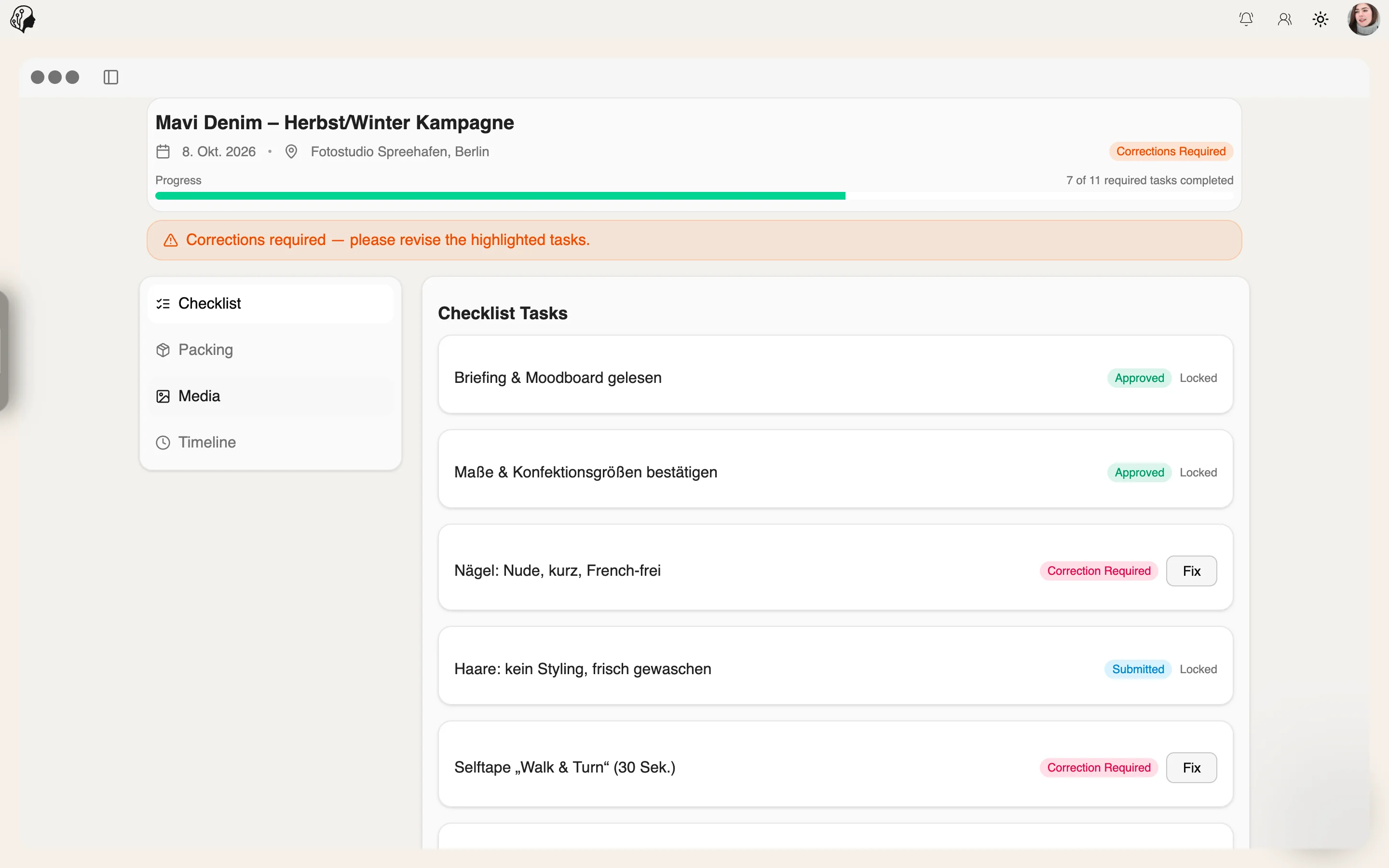The height and width of the screenshot is (868, 1389).
Task: Click Approved badge for Maße & Konfektionsgrößen
Action: pos(1139,473)
